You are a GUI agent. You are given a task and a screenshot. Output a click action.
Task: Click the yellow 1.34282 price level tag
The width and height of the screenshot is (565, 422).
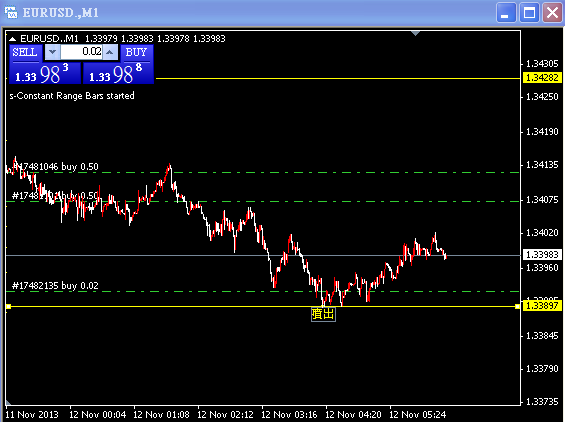(x=542, y=77)
